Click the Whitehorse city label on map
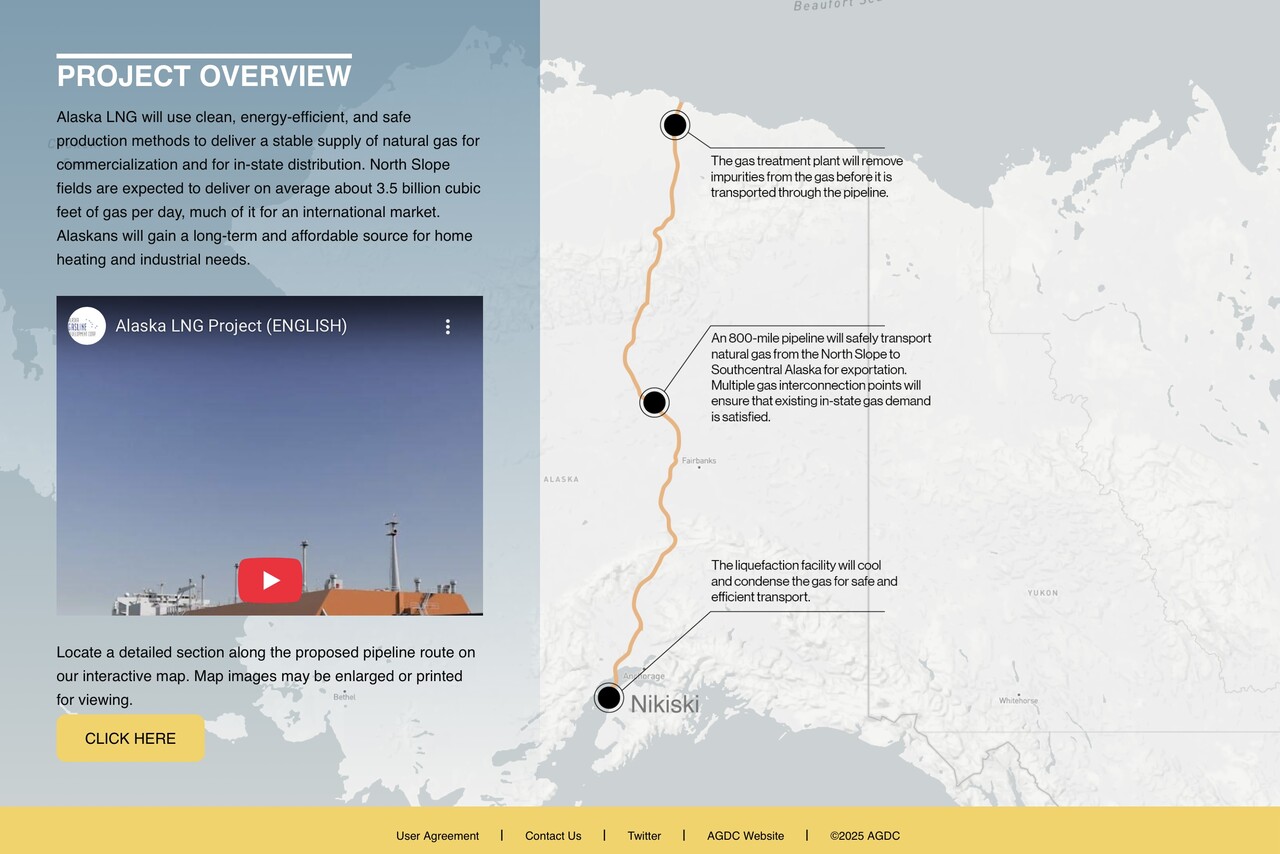Viewport: 1280px width, 854px height. 1018,701
